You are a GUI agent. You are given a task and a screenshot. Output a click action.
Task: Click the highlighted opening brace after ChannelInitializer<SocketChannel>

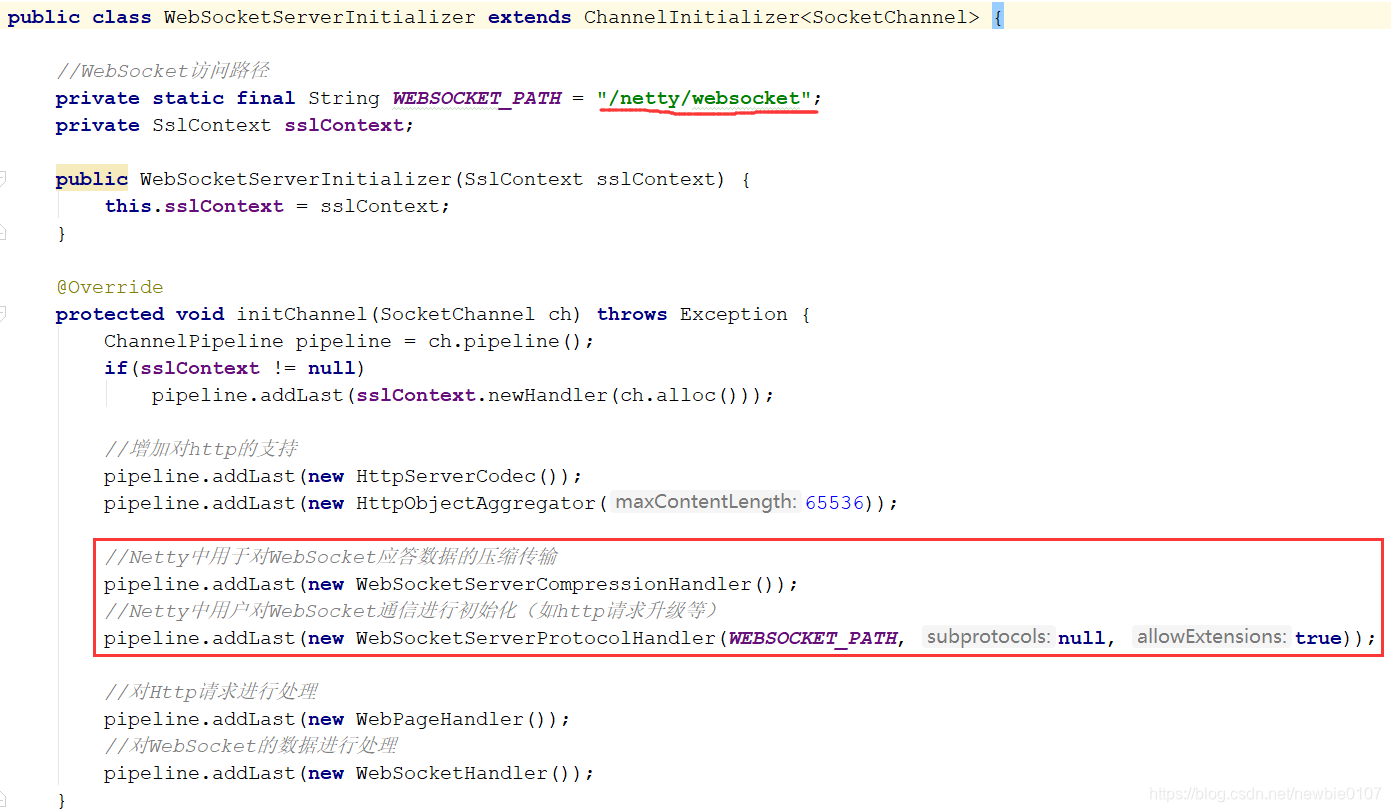tap(998, 18)
